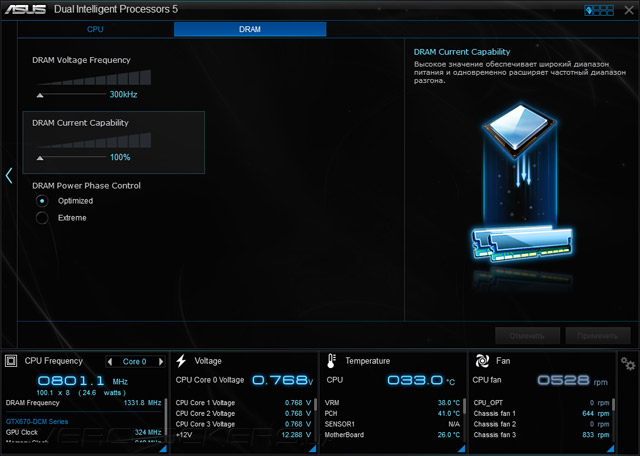
Task: Click the DRAM Current Capability help heading
Action: 462,52
